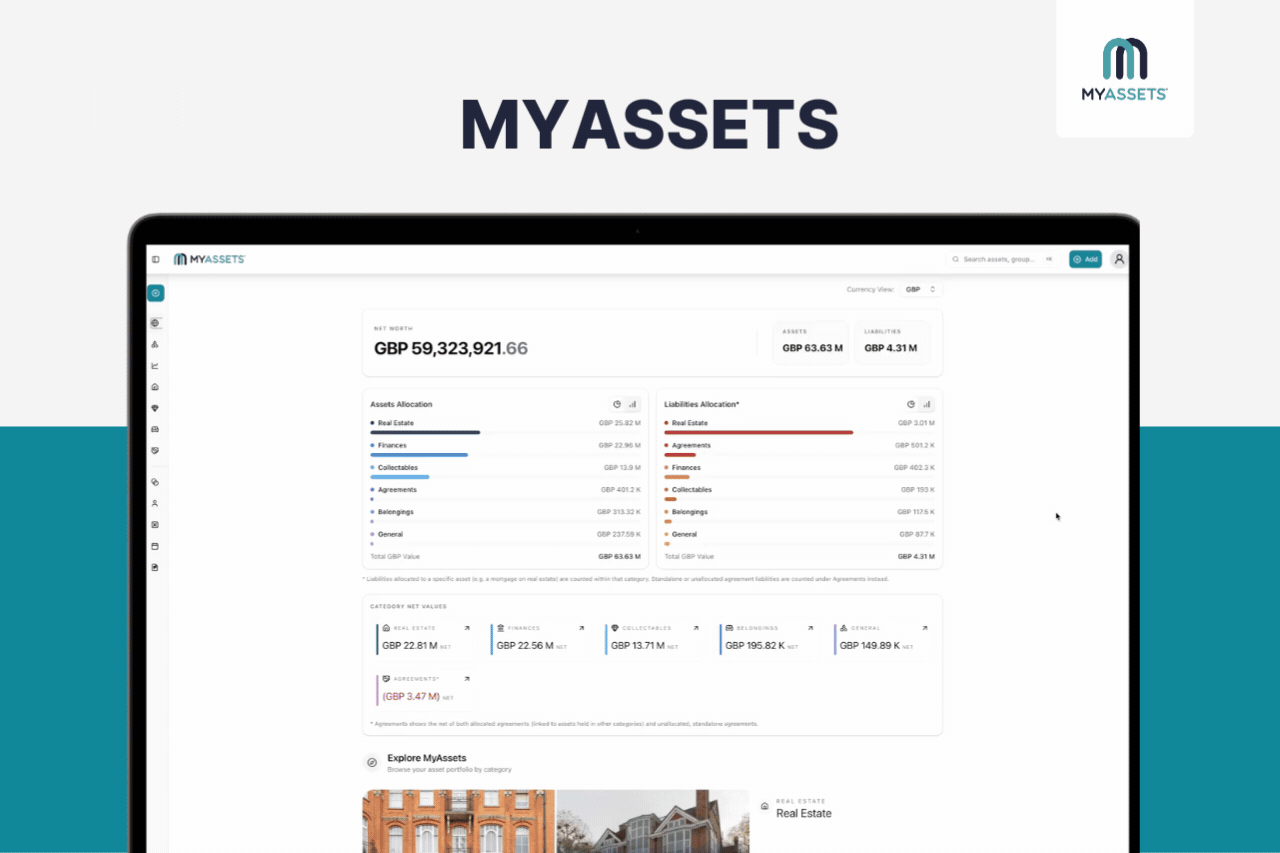
Task: Click the Liabilities GBP 4.31 M summary box
Action: 893,342
